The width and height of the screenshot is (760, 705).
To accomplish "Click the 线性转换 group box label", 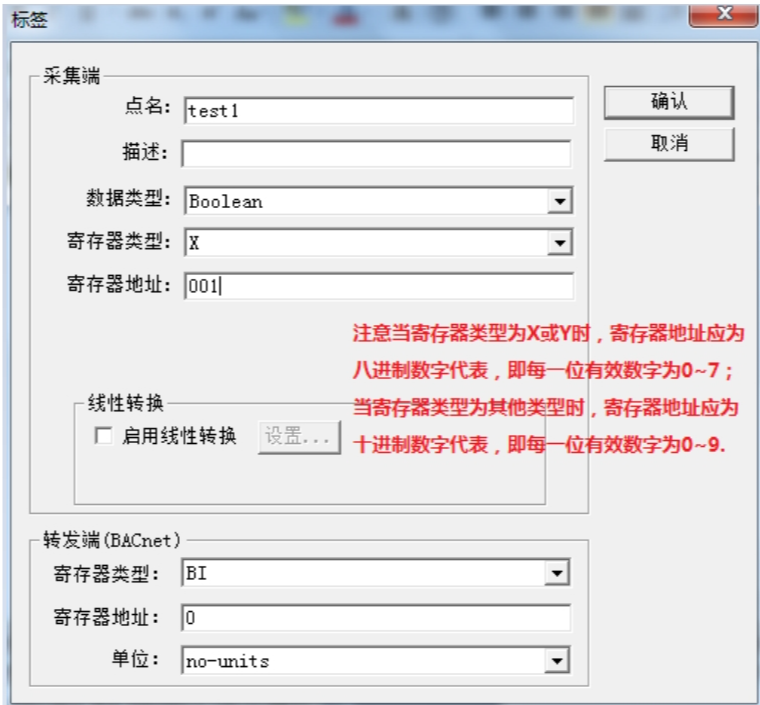I will [126, 403].
